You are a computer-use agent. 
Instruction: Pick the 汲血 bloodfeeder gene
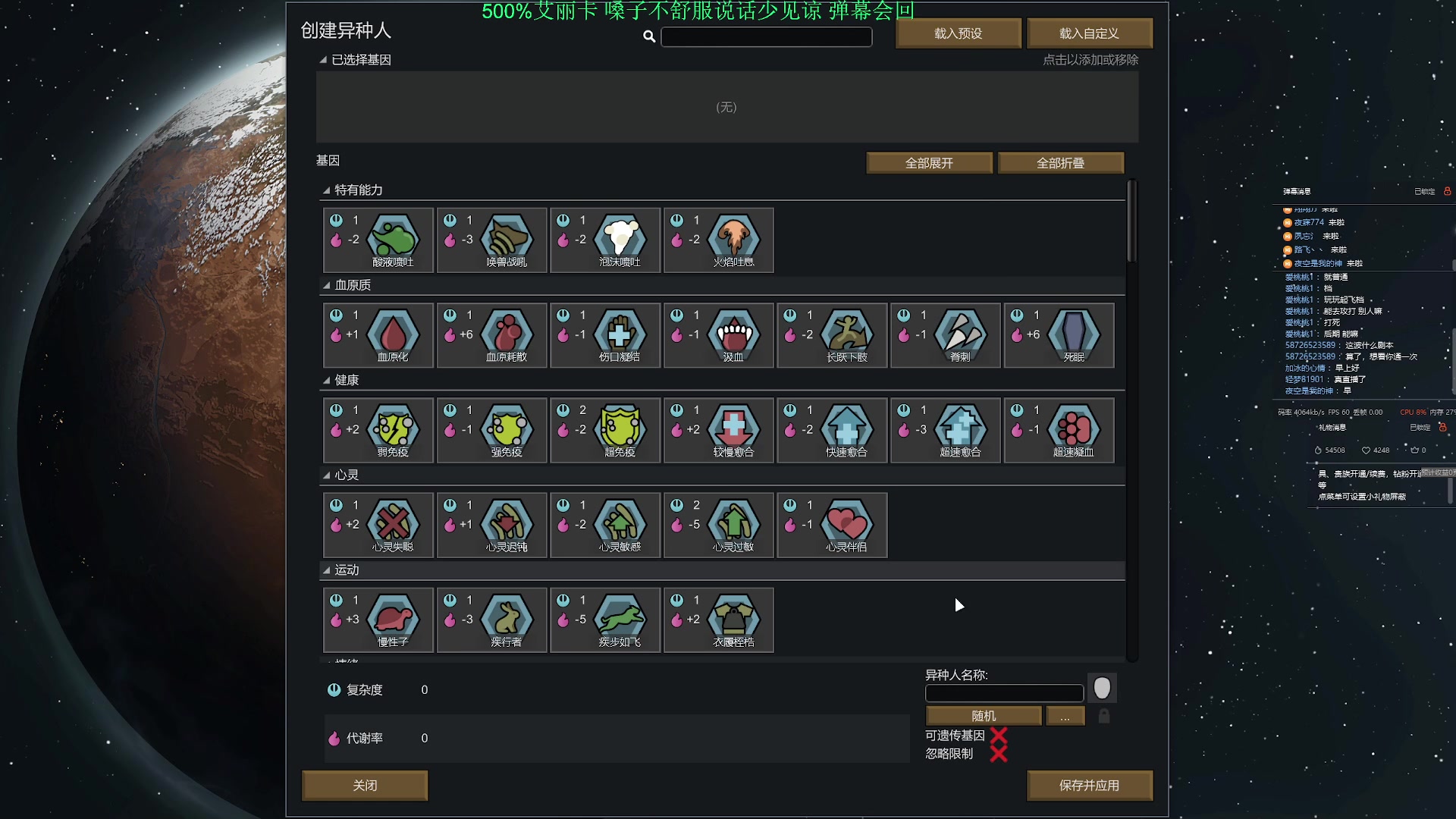click(718, 335)
